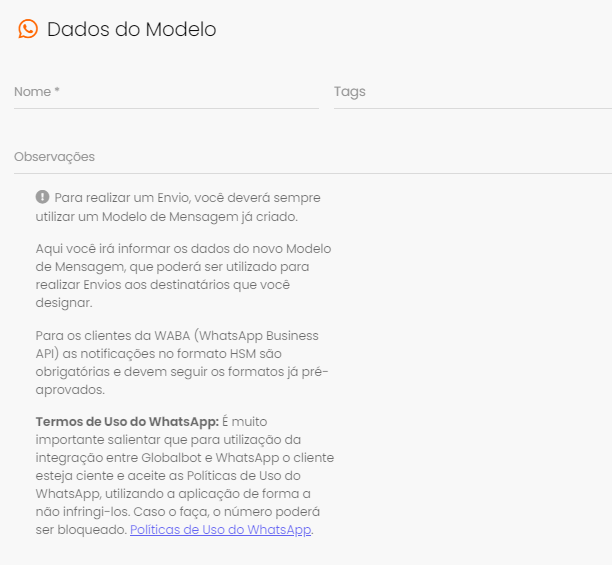Screen dimensions: 612x565
Task: Click the text "Para realizar um Envio"
Action: [122, 197]
